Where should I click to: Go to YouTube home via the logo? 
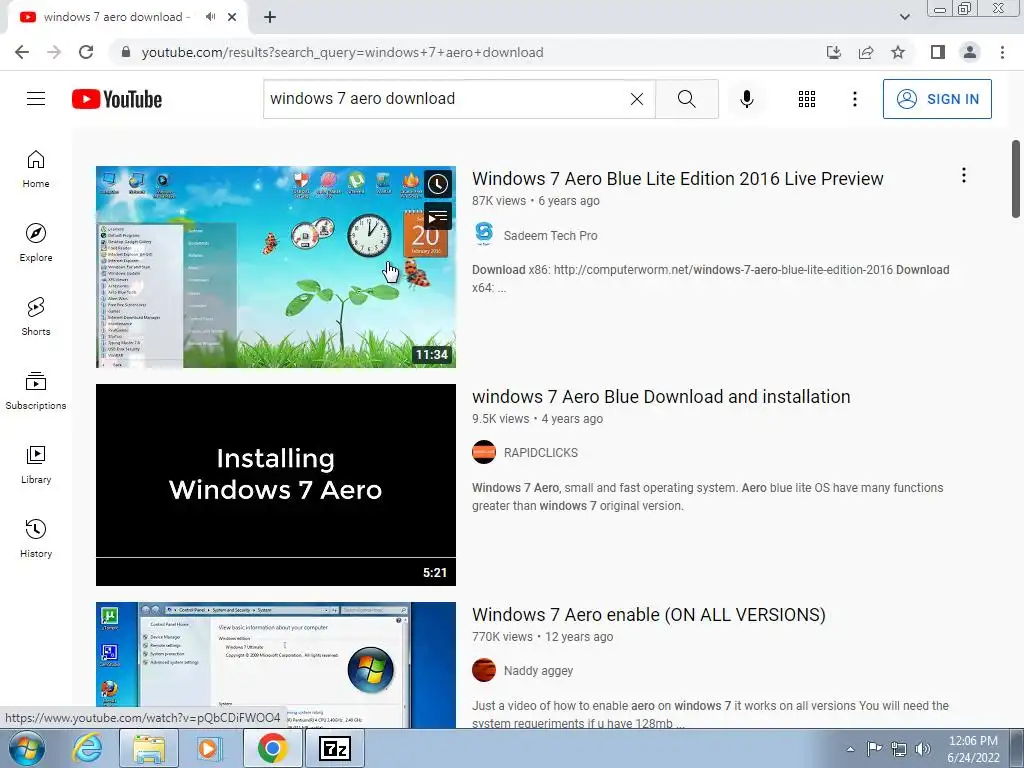(117, 99)
